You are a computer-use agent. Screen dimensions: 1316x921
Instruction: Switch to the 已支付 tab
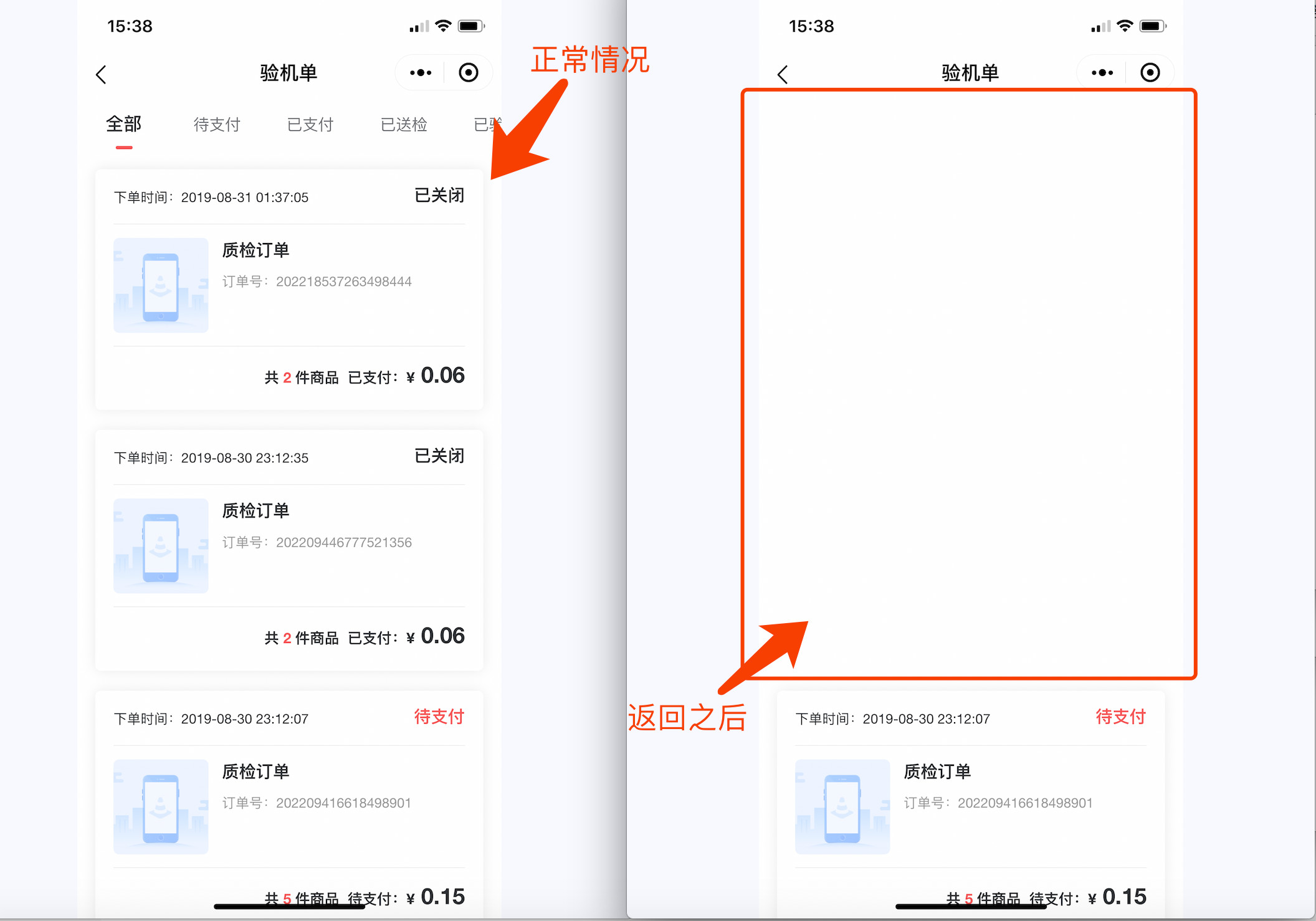(x=310, y=125)
